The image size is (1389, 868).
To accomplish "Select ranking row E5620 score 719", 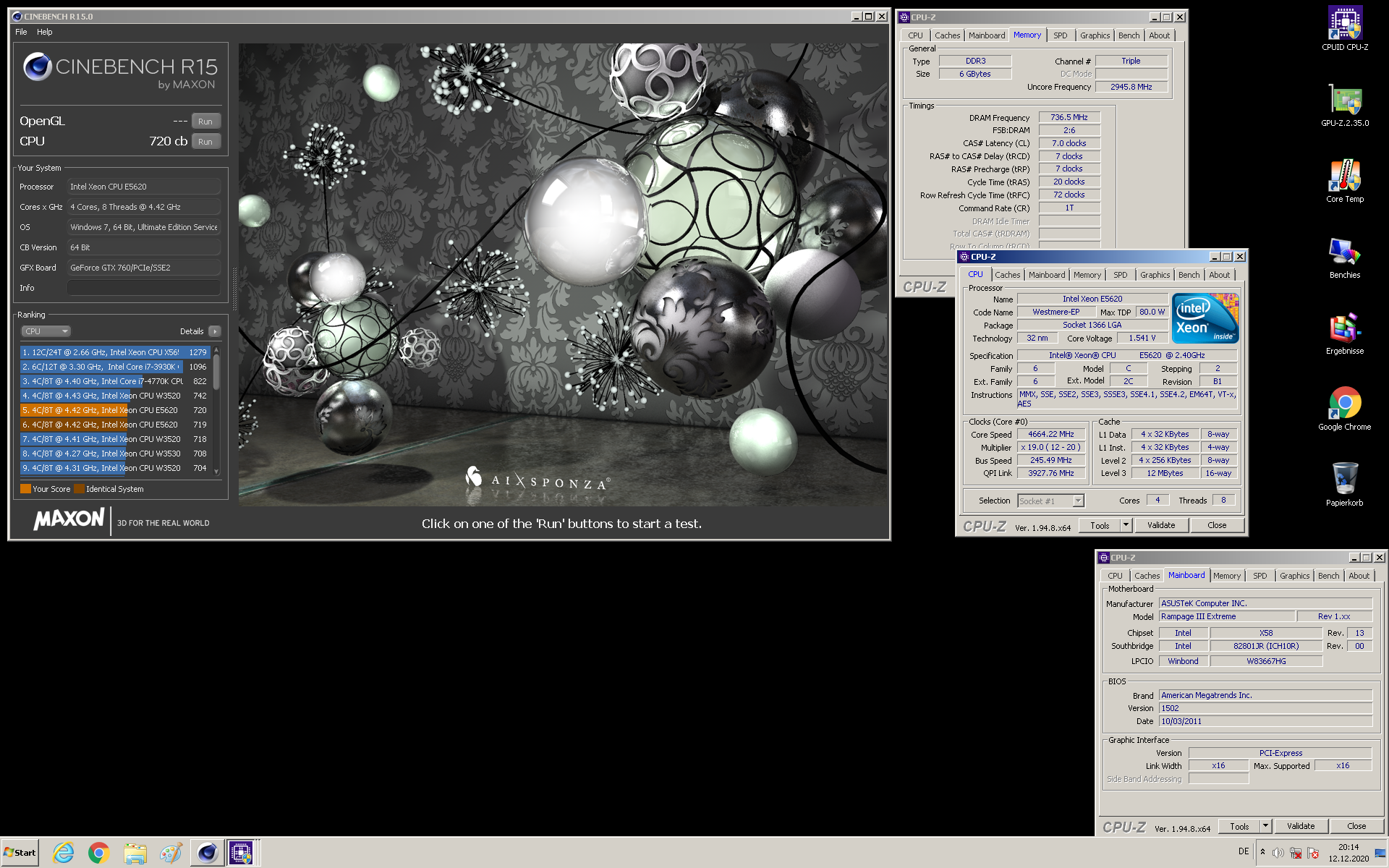I will (x=115, y=425).
